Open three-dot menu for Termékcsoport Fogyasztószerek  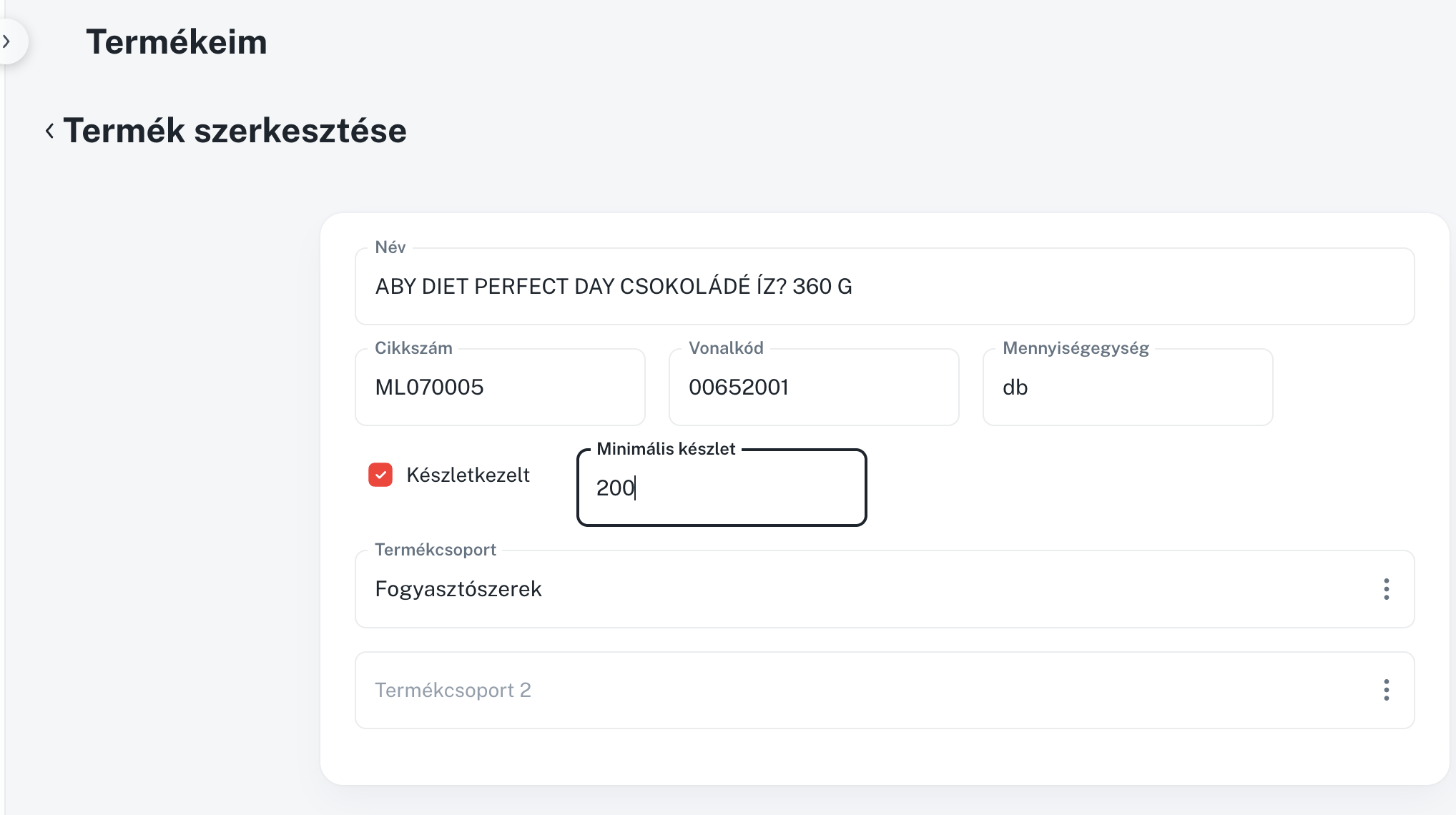click(1386, 589)
